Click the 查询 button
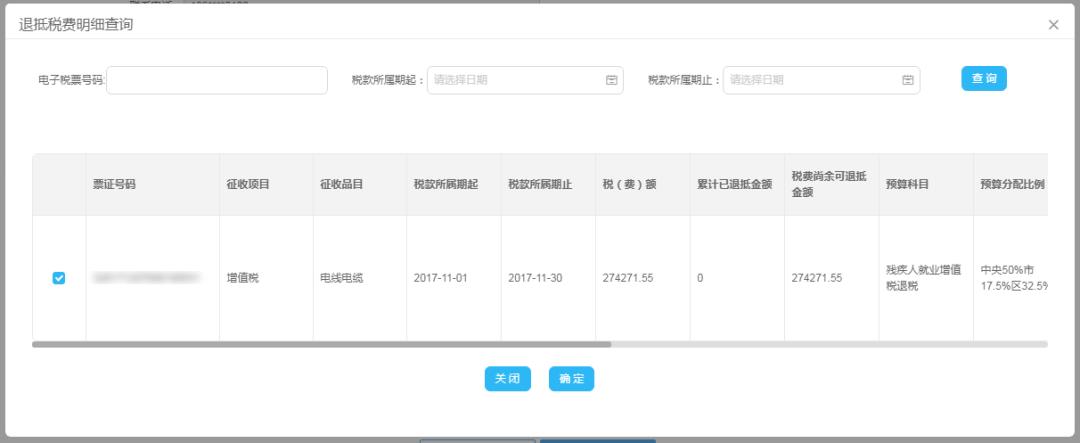1080x443 pixels. pos(984,79)
